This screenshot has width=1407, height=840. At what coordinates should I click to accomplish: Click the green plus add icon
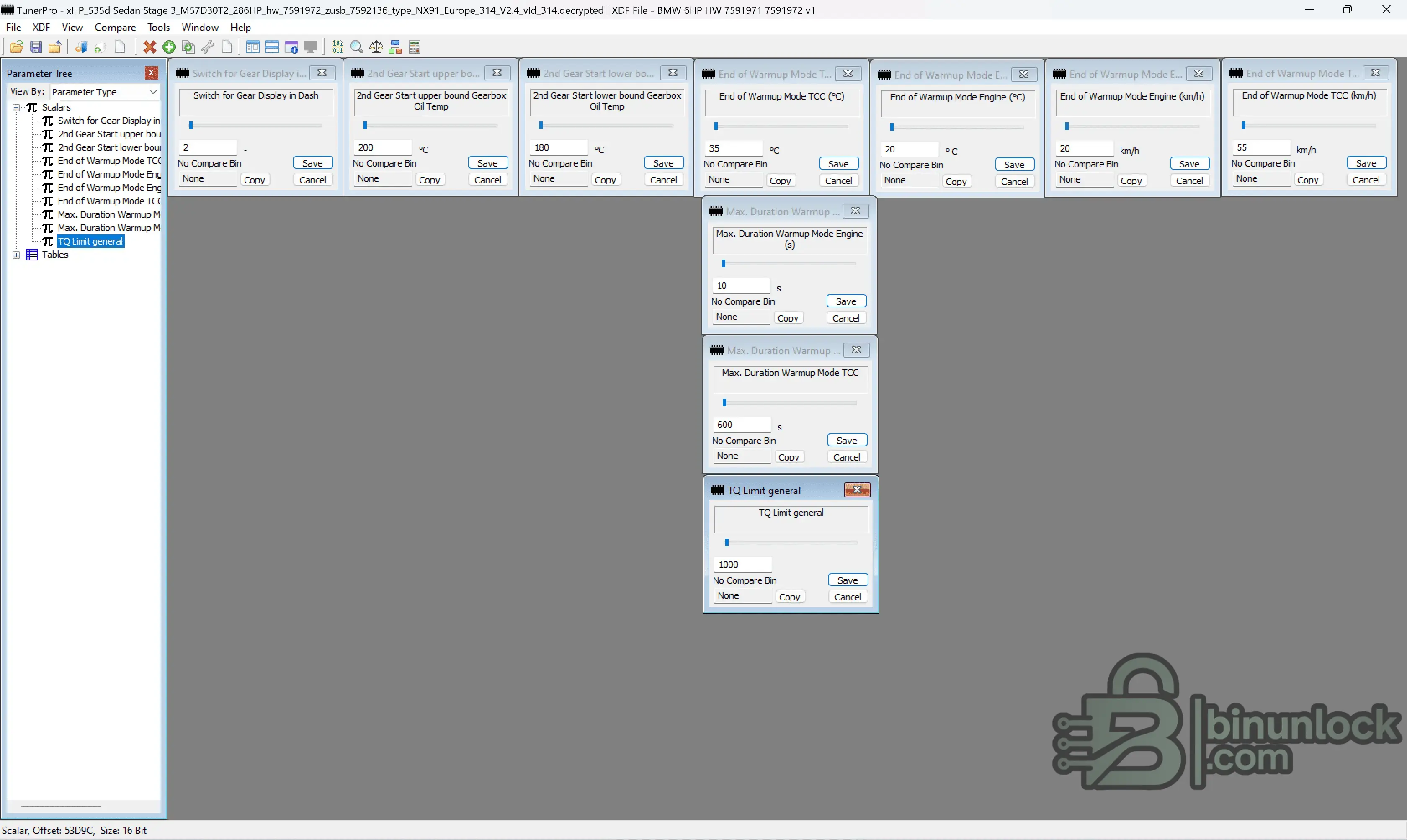(169, 47)
